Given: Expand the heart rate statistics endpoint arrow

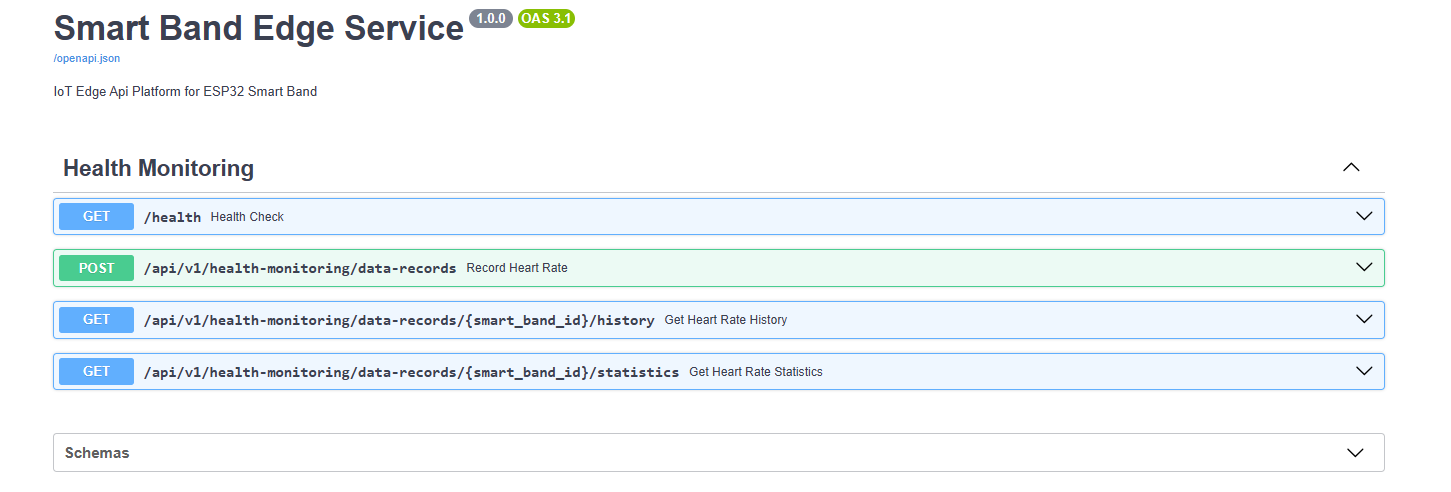Looking at the screenshot, I should [x=1364, y=371].
